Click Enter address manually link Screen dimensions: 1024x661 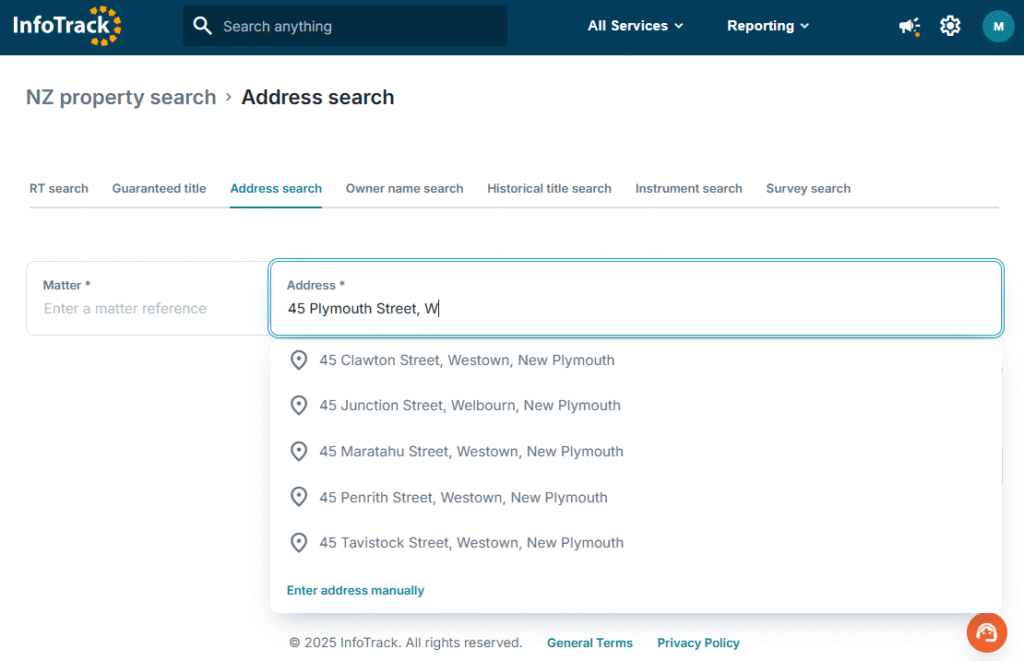click(355, 591)
